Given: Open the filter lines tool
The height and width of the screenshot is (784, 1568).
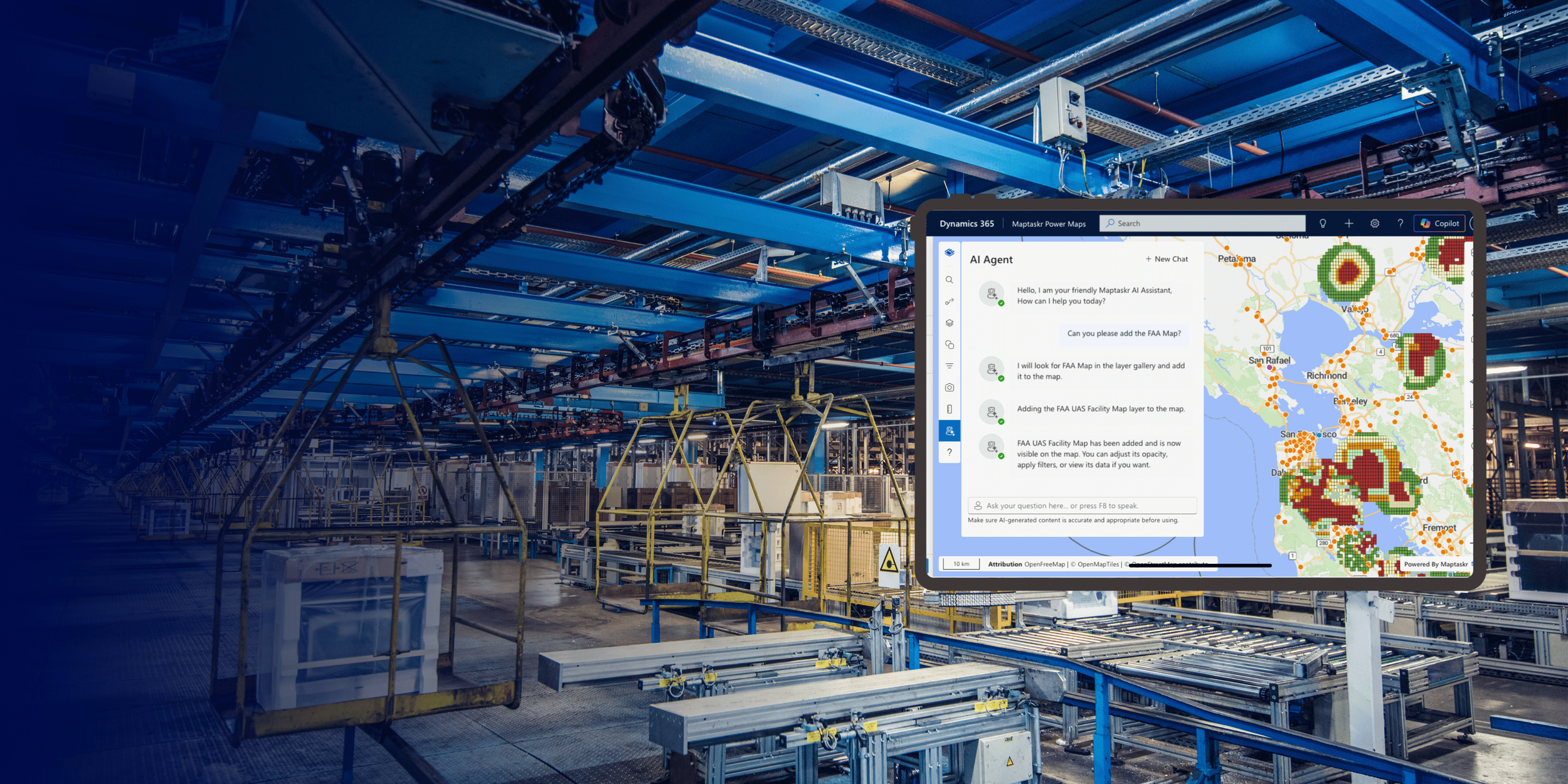Looking at the screenshot, I should pos(949,366).
